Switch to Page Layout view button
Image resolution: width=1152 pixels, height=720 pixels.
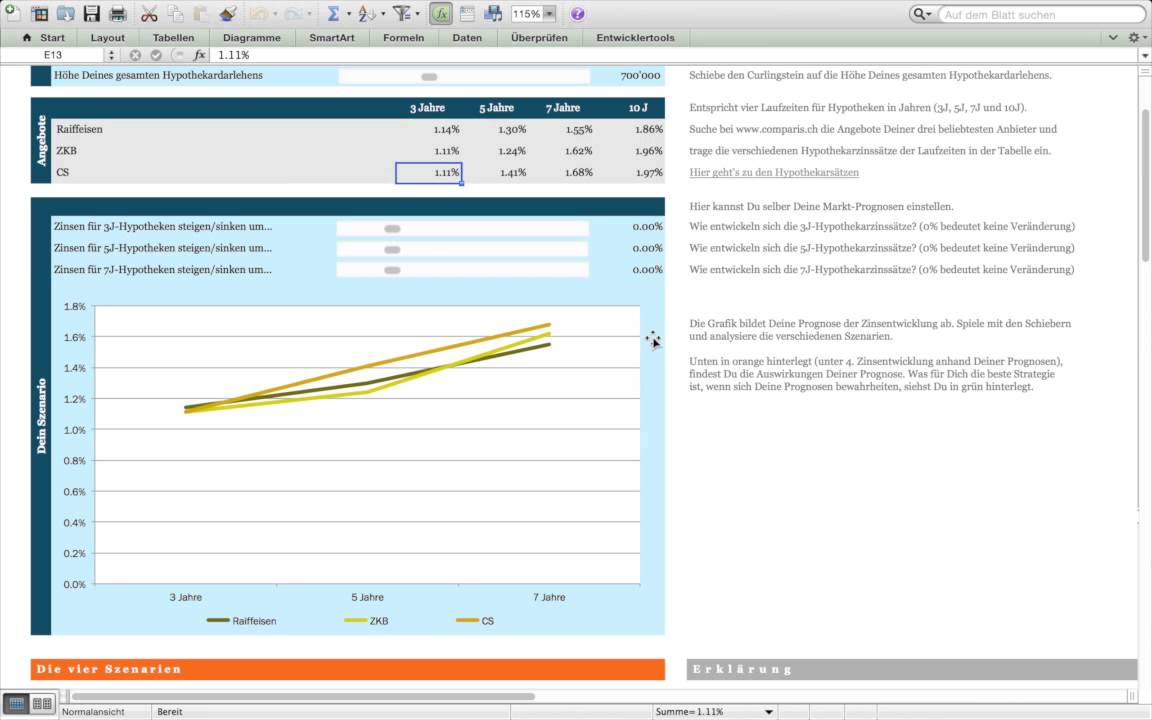(42, 704)
